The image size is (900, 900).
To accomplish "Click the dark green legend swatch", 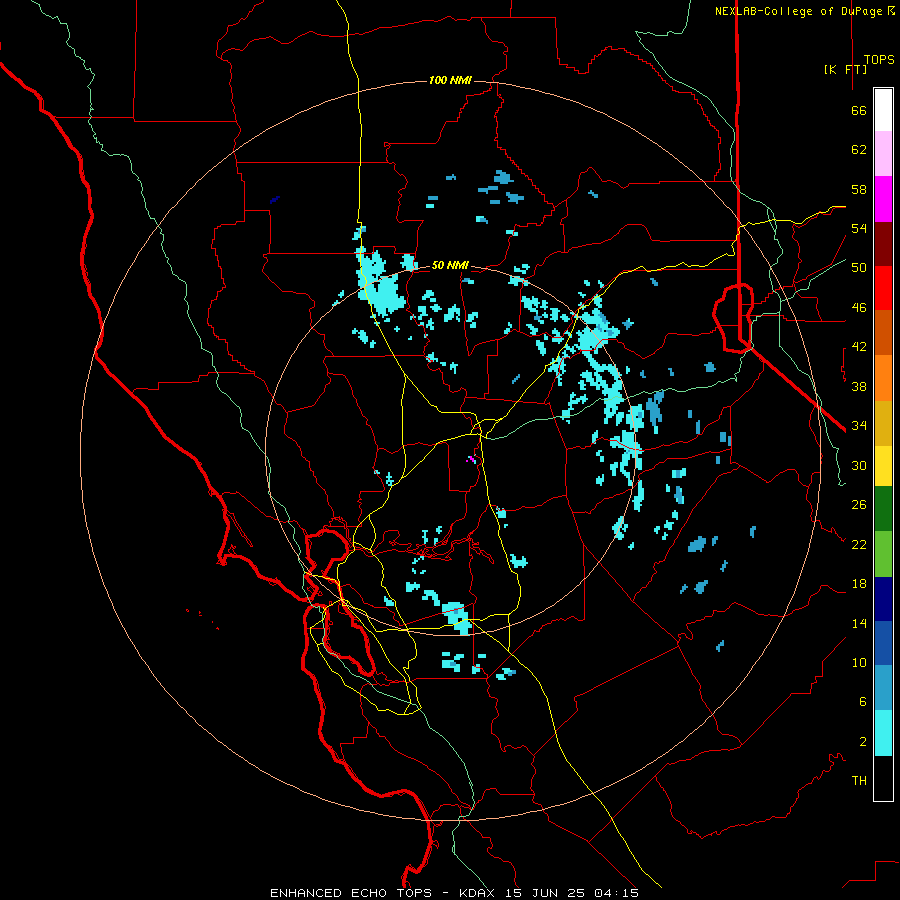I will click(x=883, y=509).
